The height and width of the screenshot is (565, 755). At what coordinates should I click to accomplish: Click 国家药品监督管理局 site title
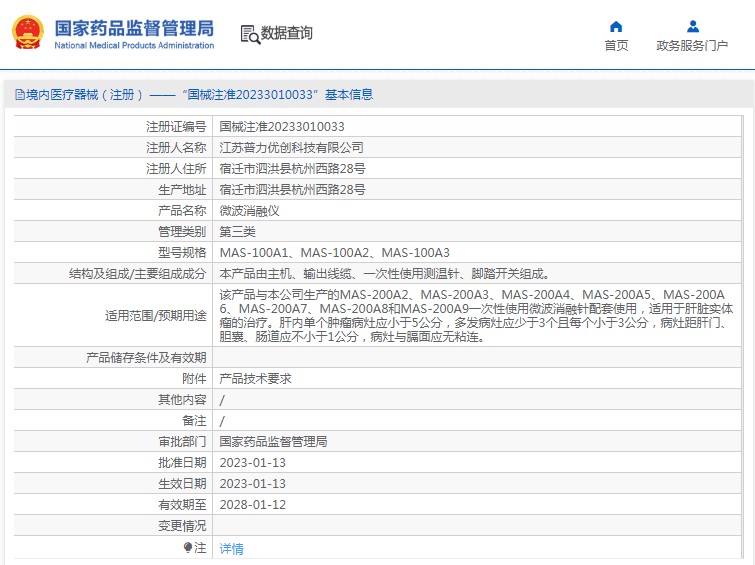point(134,28)
